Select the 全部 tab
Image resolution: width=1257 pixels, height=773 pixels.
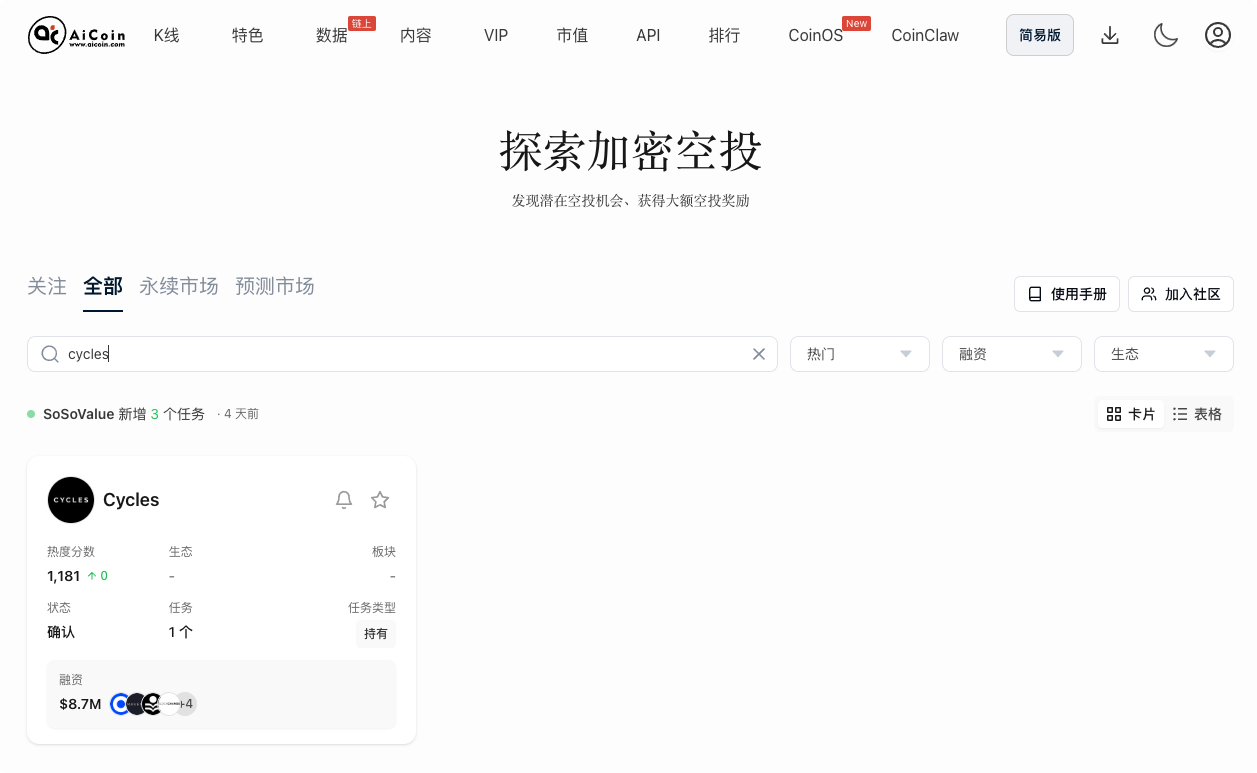pos(103,286)
